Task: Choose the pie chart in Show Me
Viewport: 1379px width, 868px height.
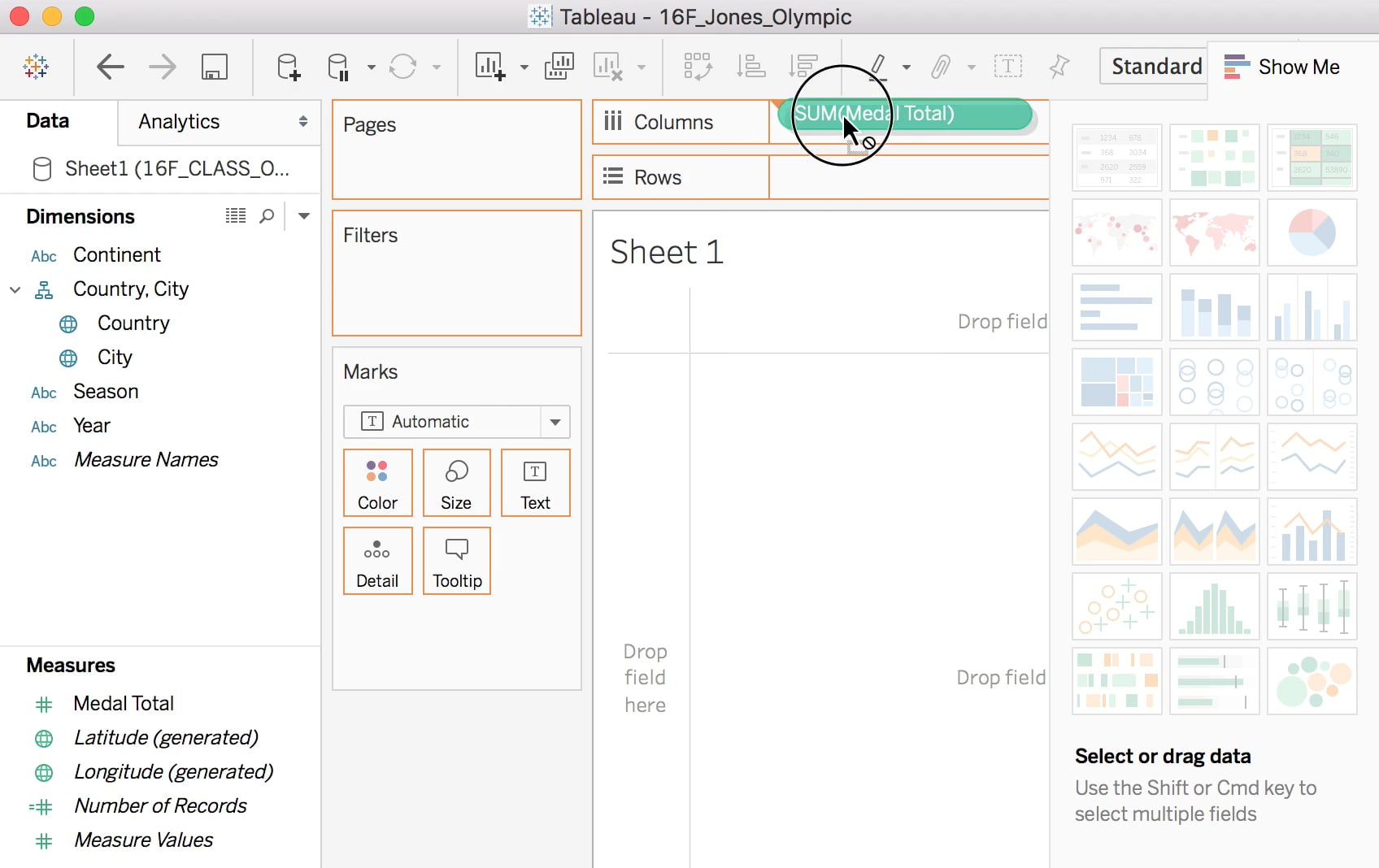Action: 1312,232
